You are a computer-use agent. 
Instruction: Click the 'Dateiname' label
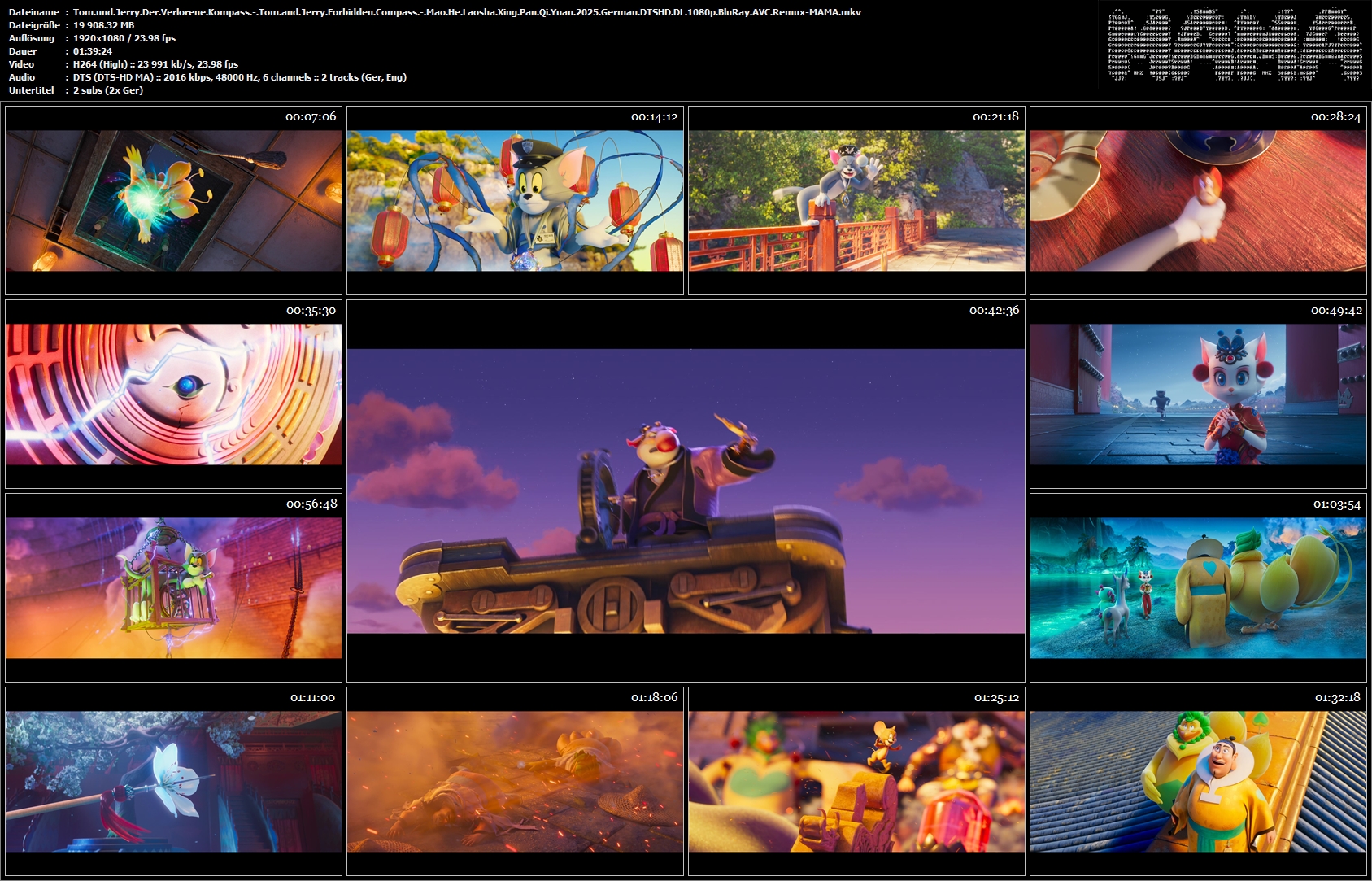34,12
